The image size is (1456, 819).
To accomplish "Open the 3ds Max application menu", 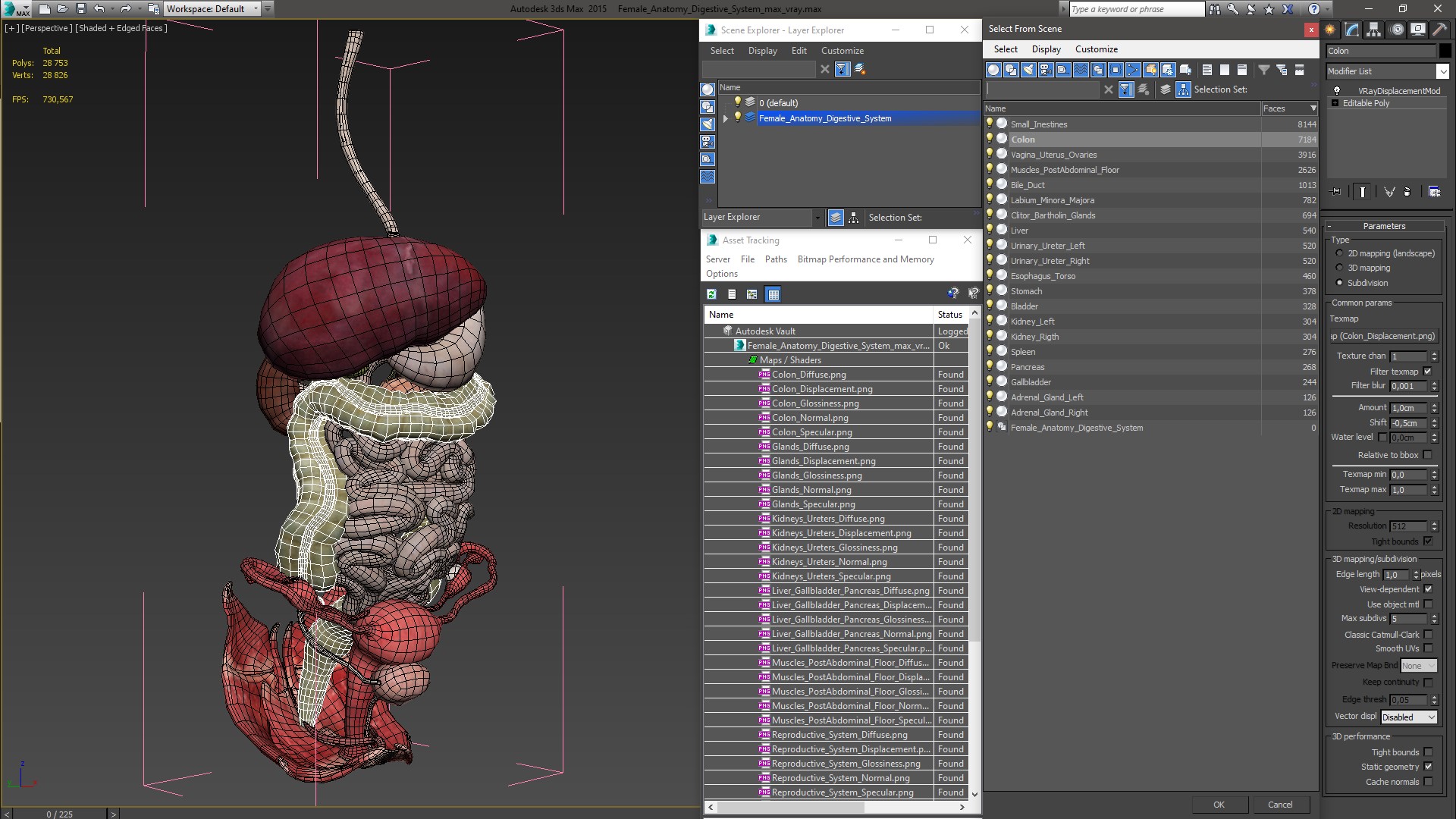I will [15, 9].
